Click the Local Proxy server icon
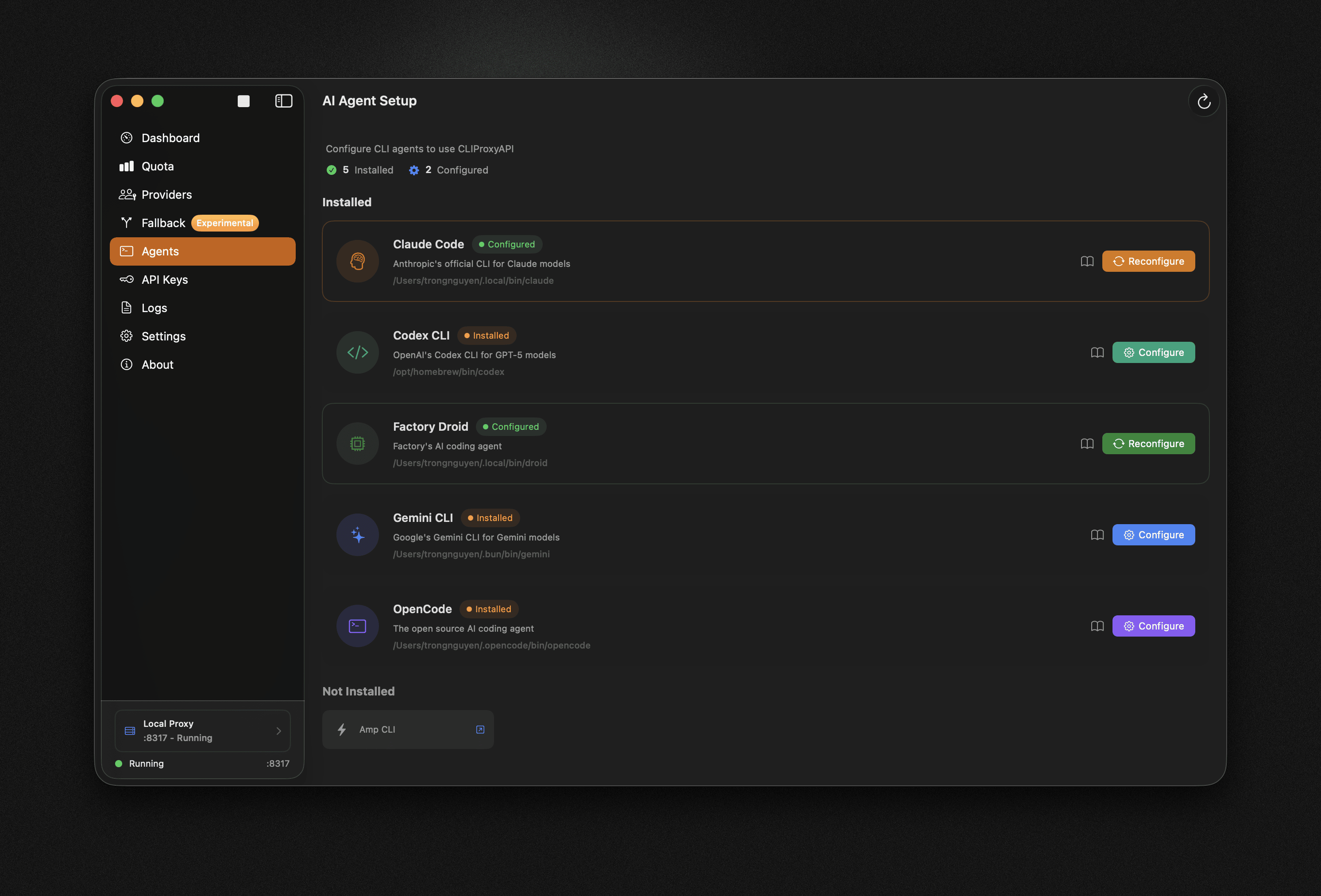1321x896 pixels. 130,731
